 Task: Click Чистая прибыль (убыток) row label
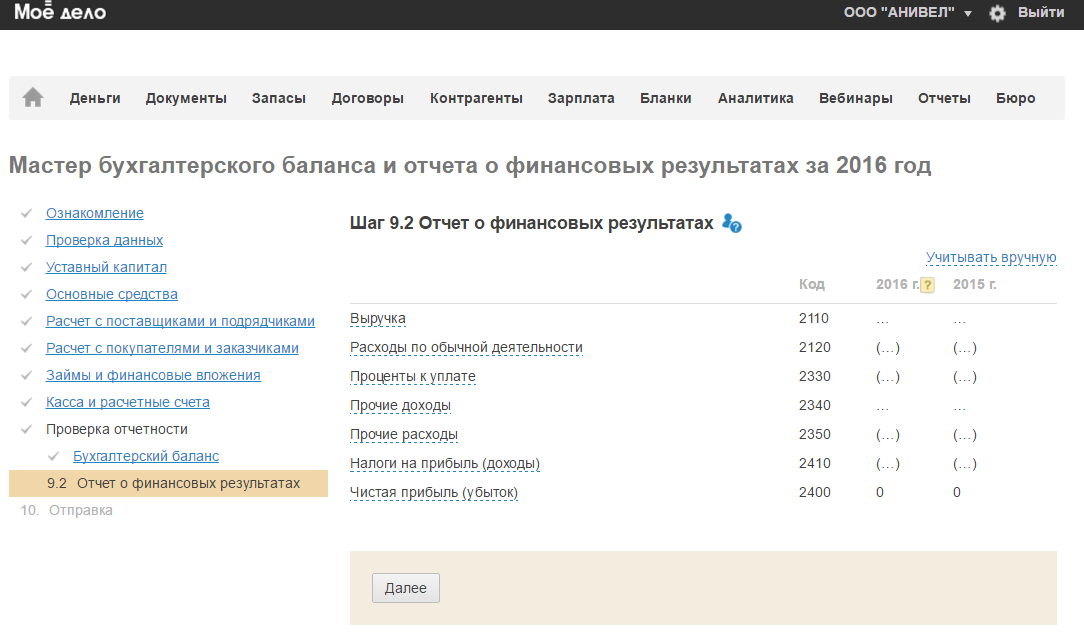(434, 492)
